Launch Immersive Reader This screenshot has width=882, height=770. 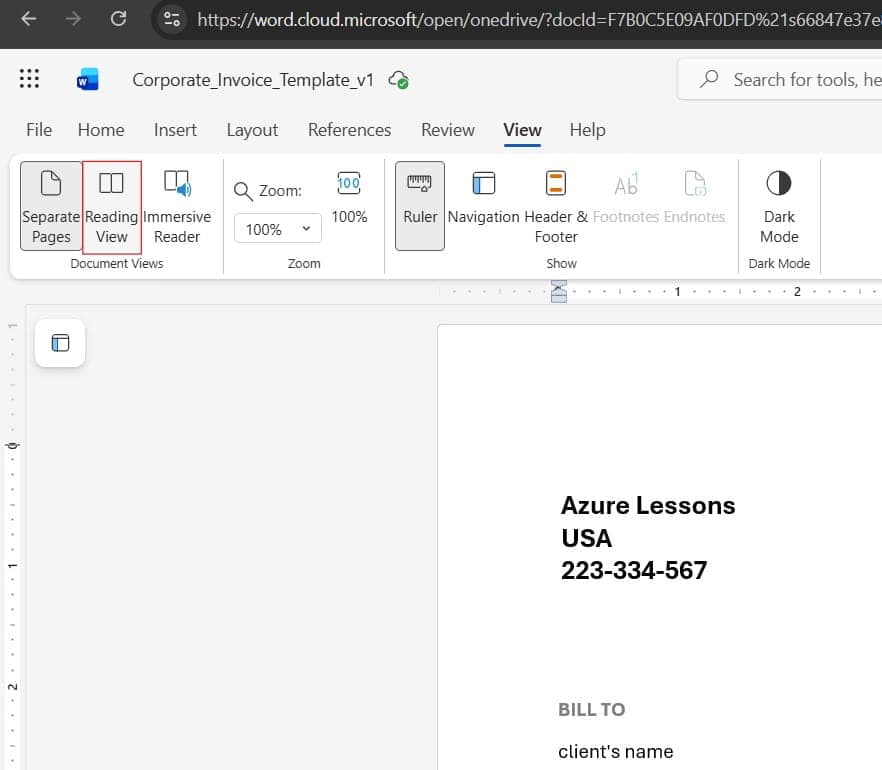point(177,206)
